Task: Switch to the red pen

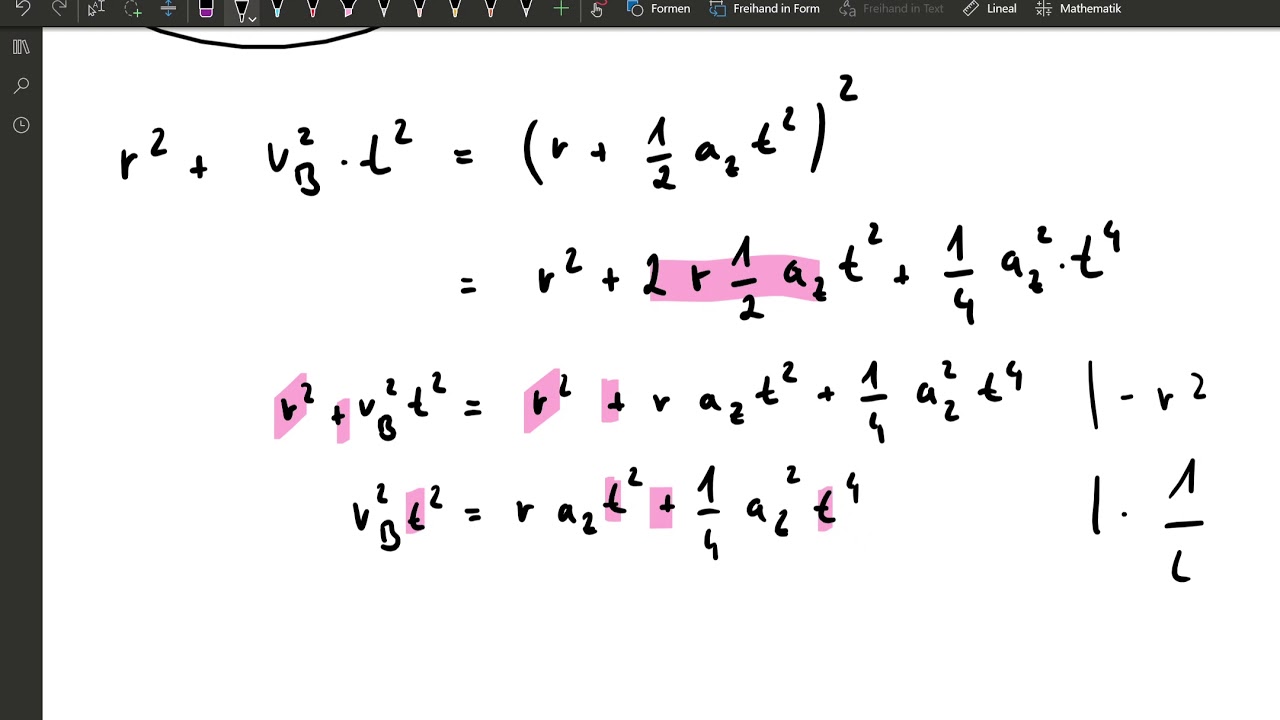Action: (312, 8)
